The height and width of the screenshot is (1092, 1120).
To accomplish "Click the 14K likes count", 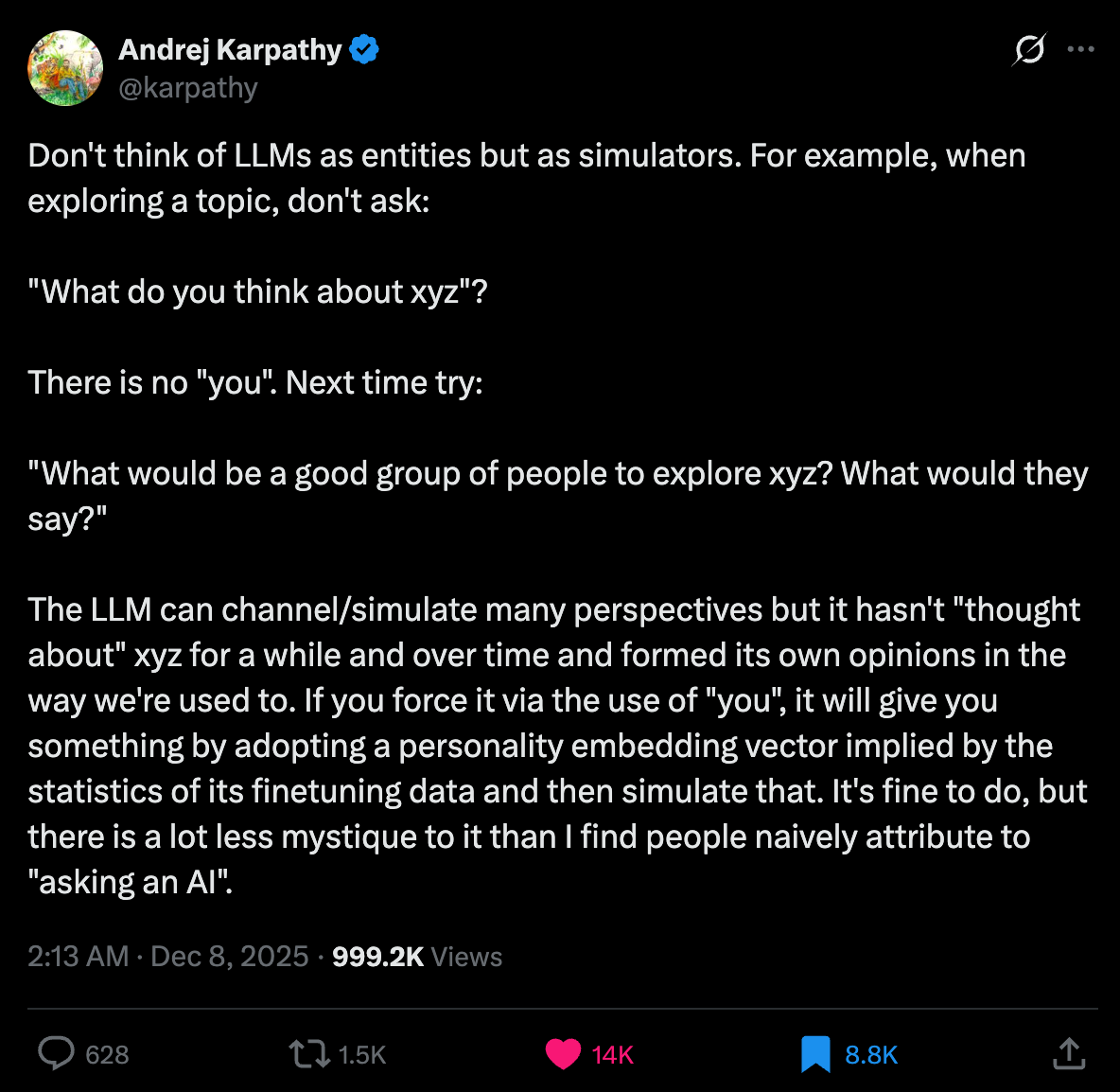I will (x=612, y=1055).
